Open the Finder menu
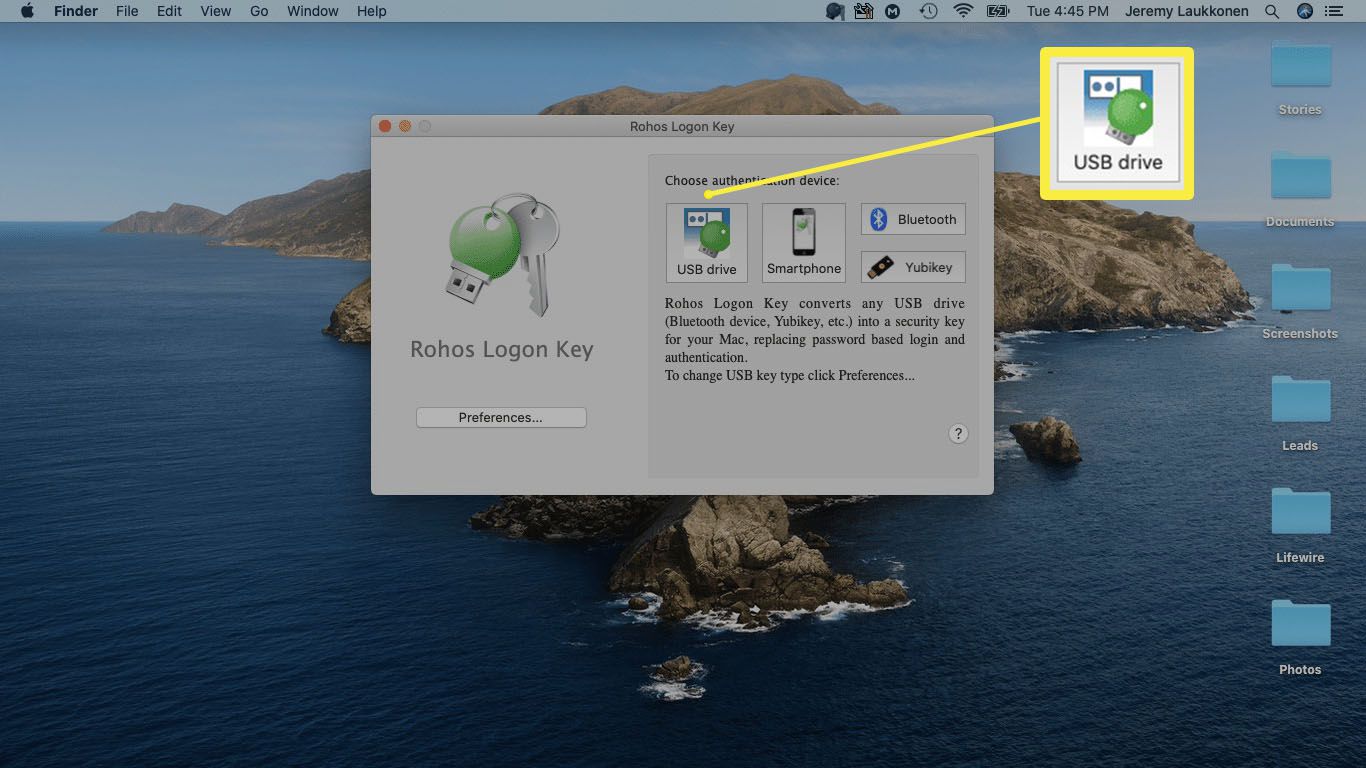 tap(76, 11)
